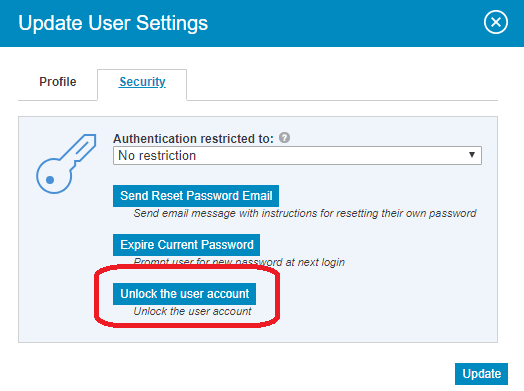
Task: Click the blue Unlock the user account button
Action: point(184,294)
